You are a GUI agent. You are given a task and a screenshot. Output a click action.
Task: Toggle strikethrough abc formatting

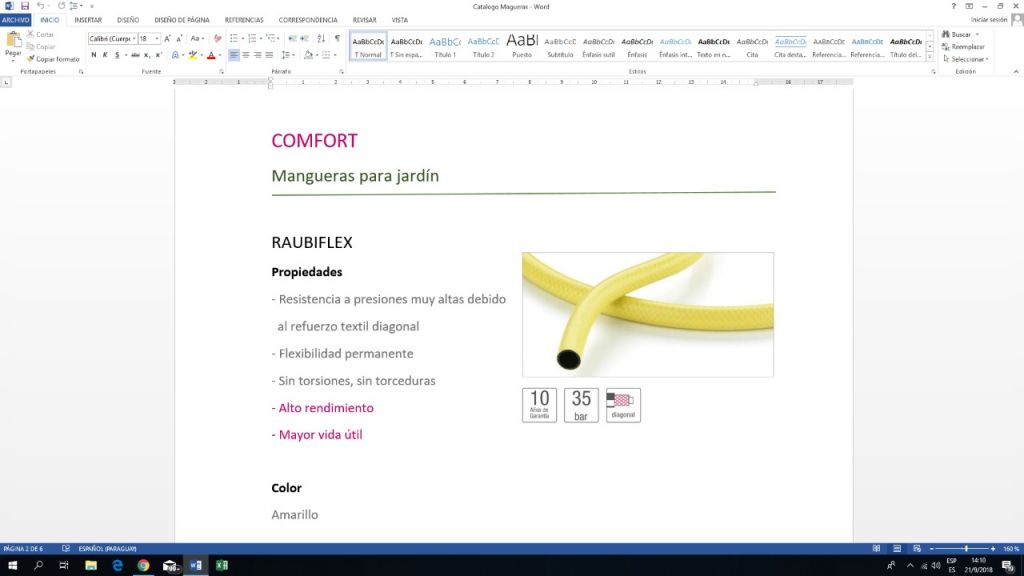point(135,55)
